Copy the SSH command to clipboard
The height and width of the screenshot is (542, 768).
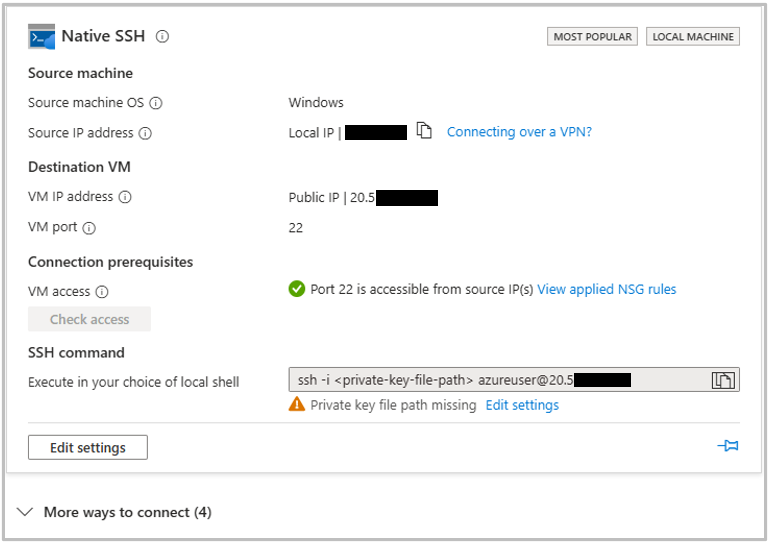click(722, 380)
